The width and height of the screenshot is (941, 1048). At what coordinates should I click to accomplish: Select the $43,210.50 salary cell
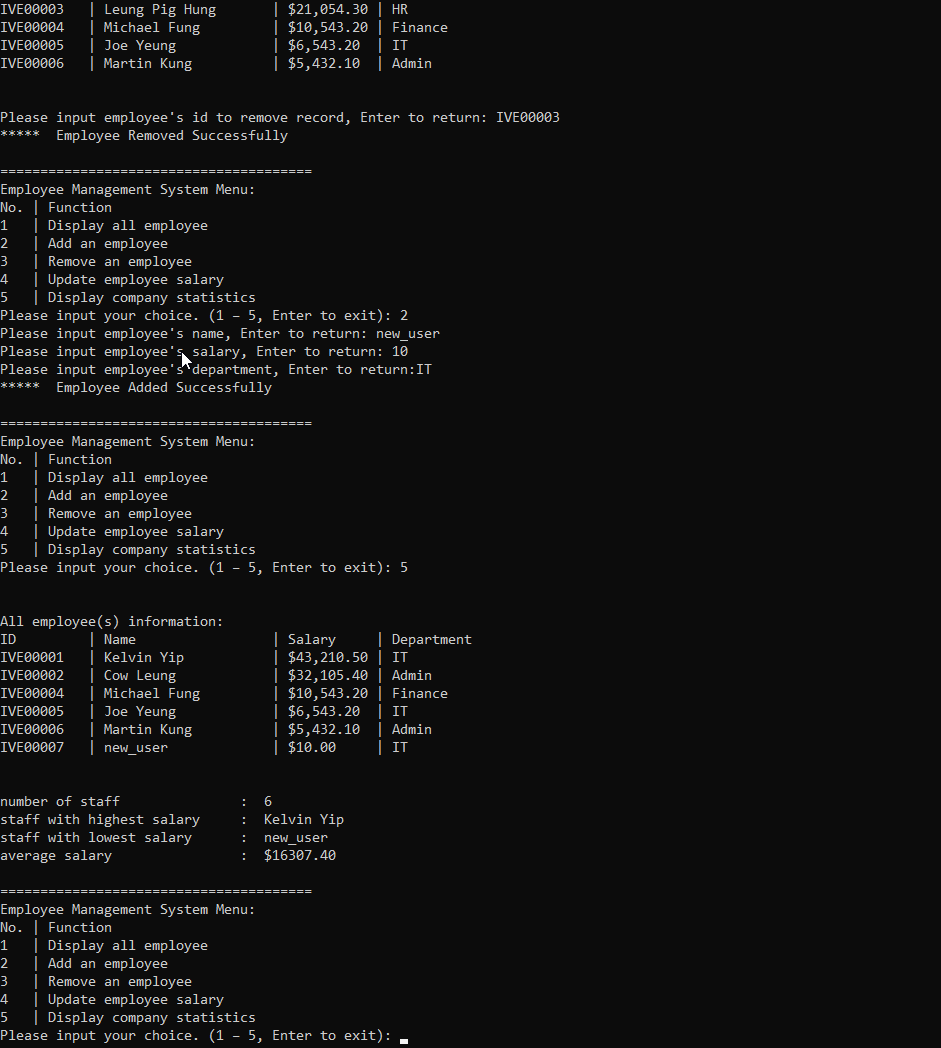pos(327,658)
